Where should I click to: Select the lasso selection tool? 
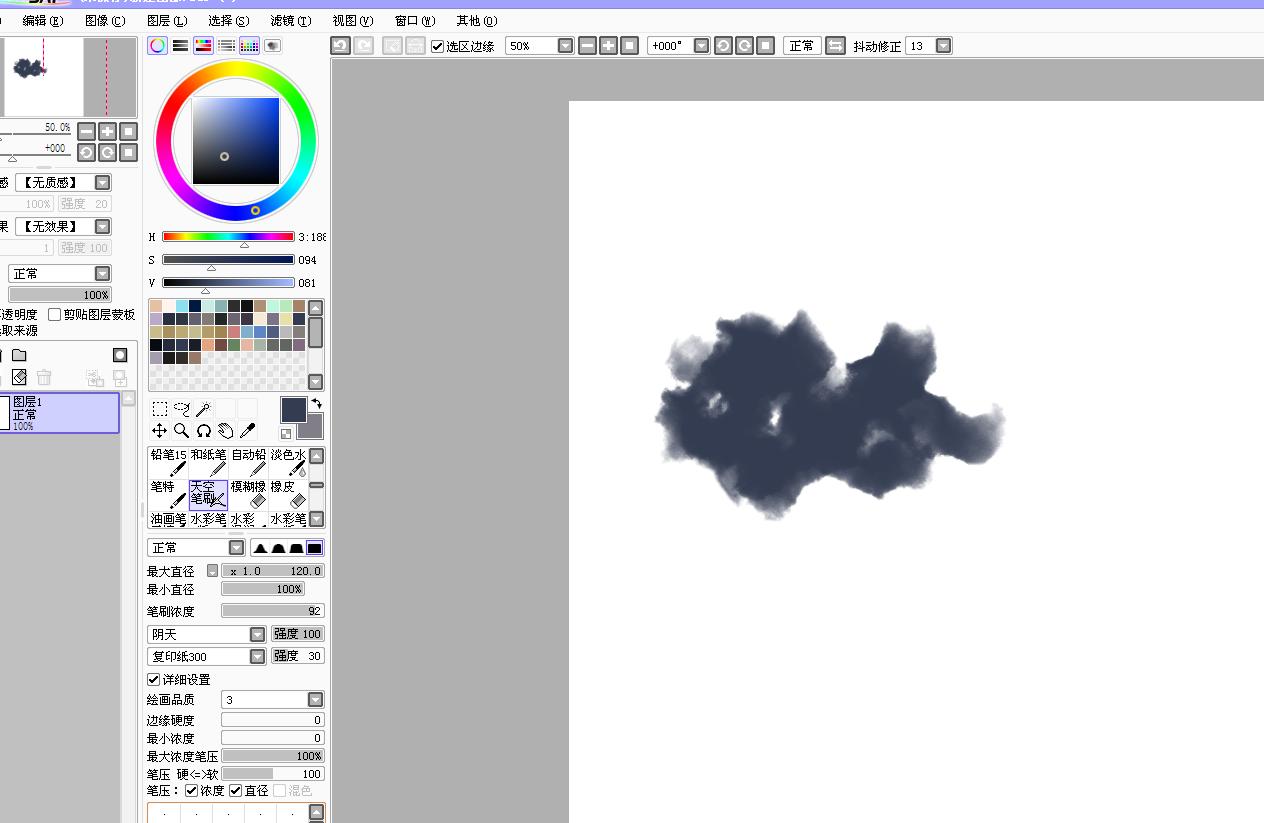click(x=182, y=409)
